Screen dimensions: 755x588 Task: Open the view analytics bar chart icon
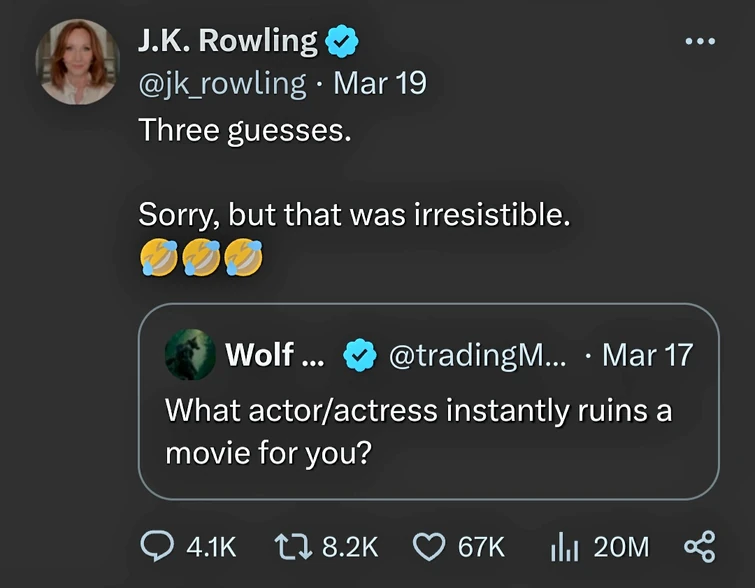pyautogui.click(x=566, y=546)
